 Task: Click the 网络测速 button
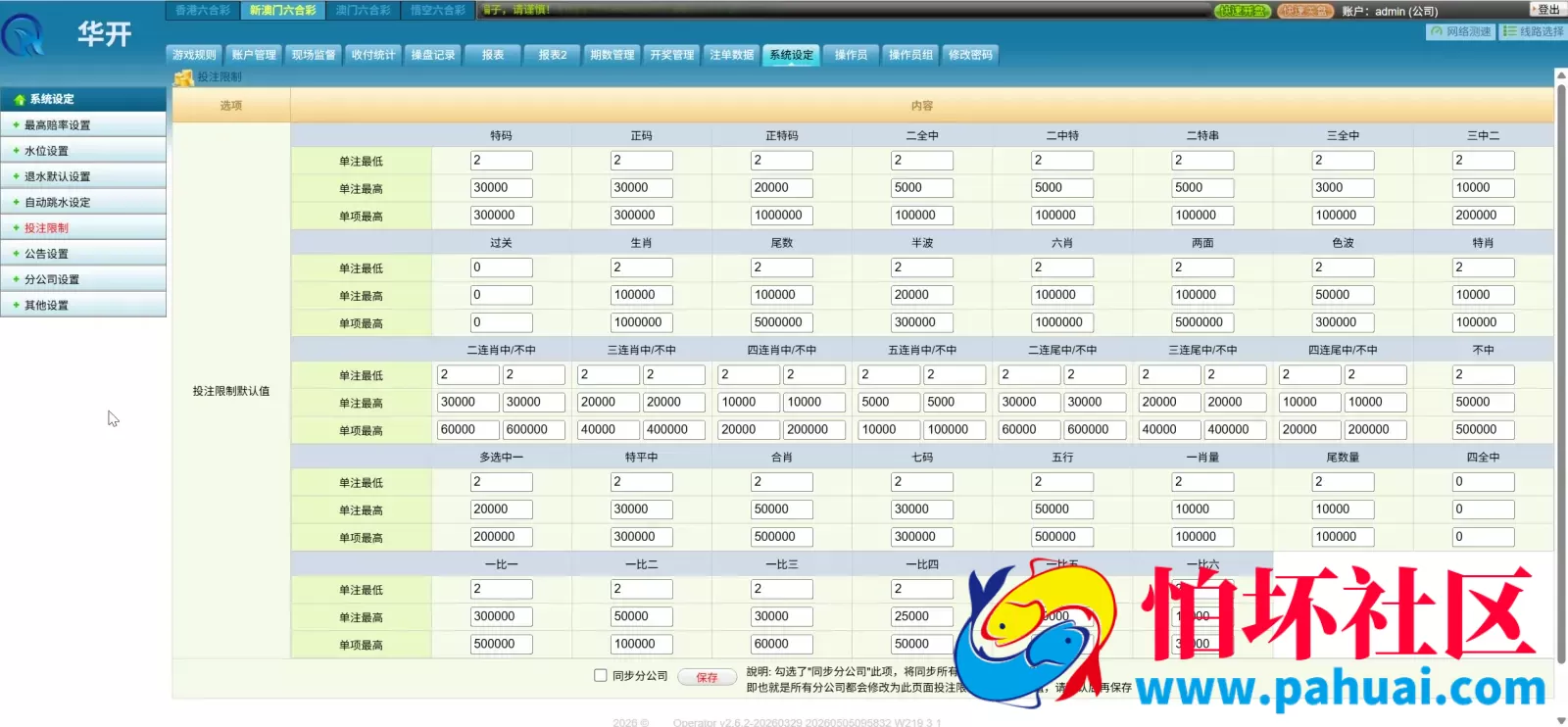[1461, 31]
